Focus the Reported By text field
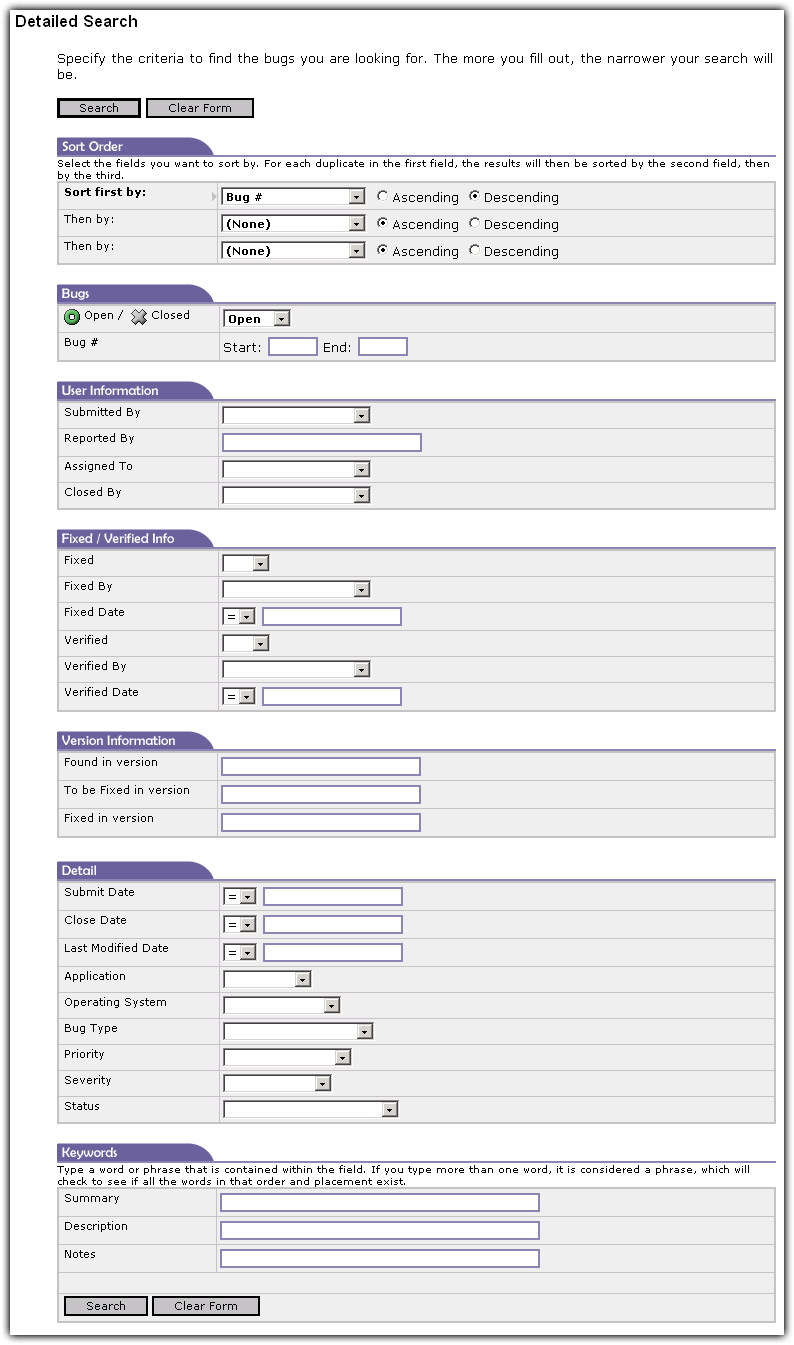Viewport: 794px width, 1345px height. (x=322, y=443)
